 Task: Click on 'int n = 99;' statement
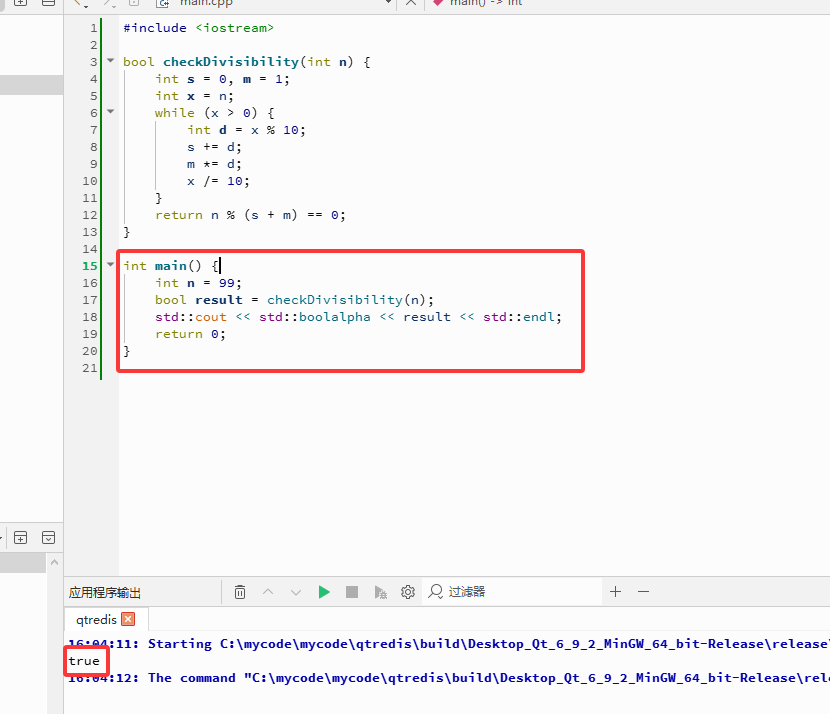pos(199,283)
